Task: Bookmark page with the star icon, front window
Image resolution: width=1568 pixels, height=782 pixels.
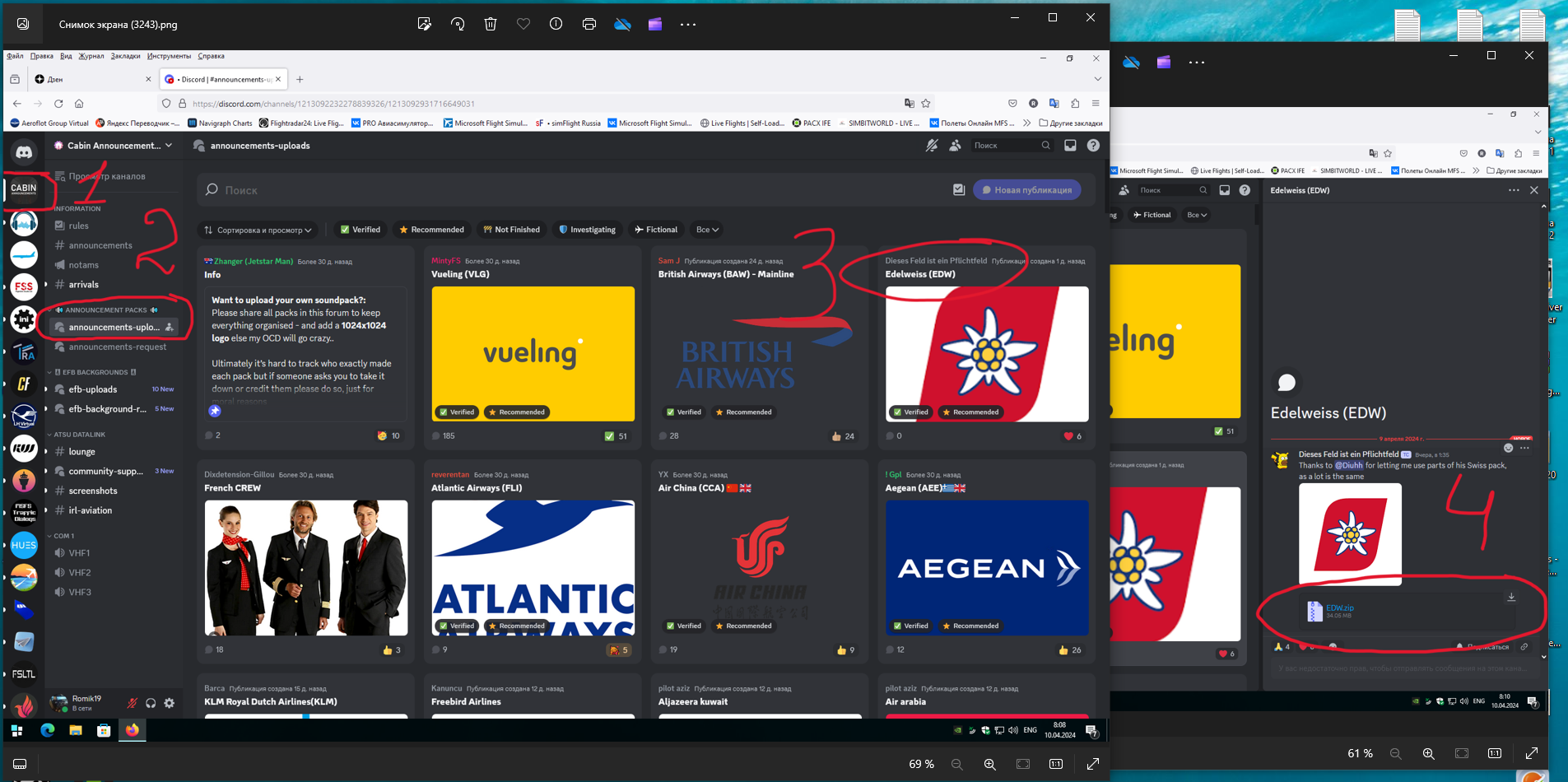Action: click(x=926, y=104)
